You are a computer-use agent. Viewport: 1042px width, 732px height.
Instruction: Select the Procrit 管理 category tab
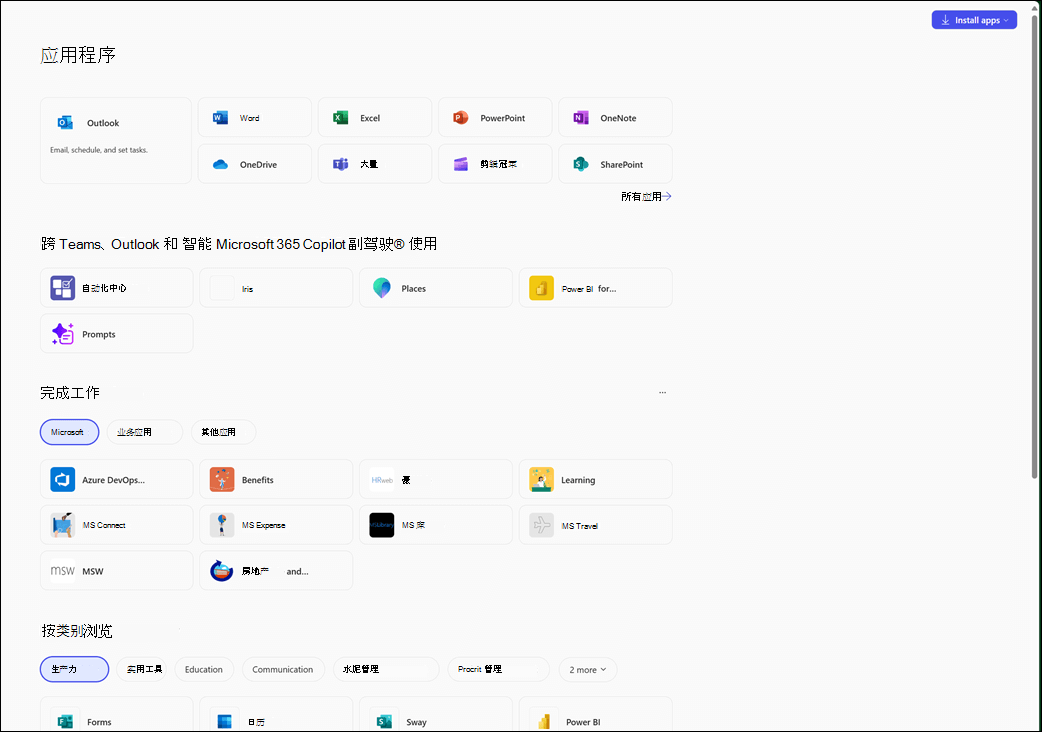(498, 670)
